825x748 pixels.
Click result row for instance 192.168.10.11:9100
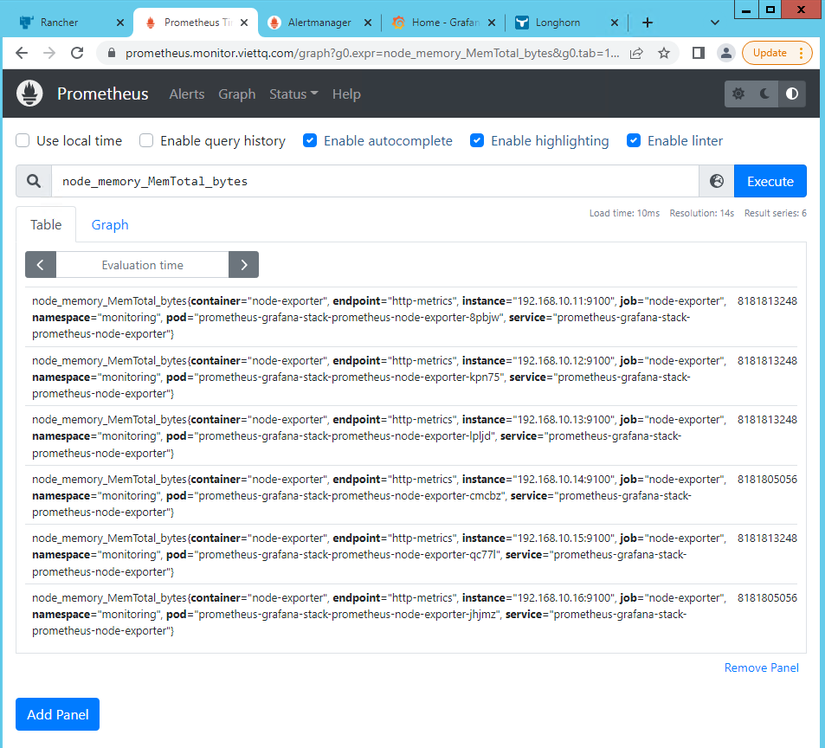click(x=411, y=317)
